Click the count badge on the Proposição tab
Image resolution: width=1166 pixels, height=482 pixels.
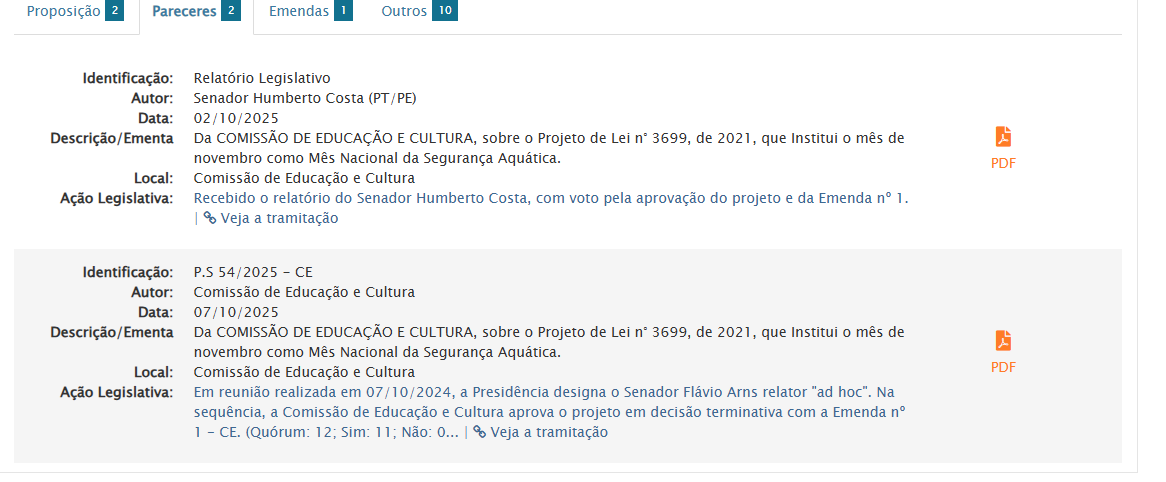click(x=114, y=12)
